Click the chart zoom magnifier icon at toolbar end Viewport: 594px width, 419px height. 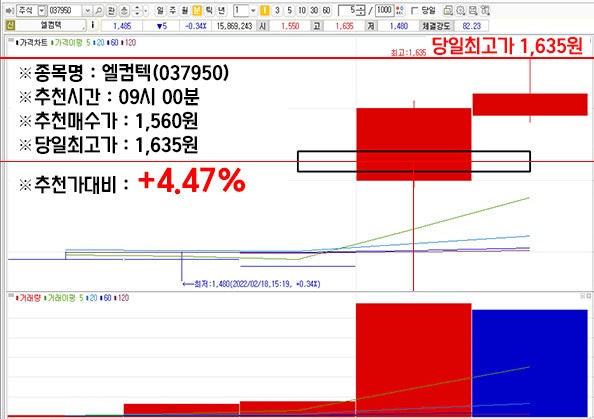pyautogui.click(x=485, y=11)
